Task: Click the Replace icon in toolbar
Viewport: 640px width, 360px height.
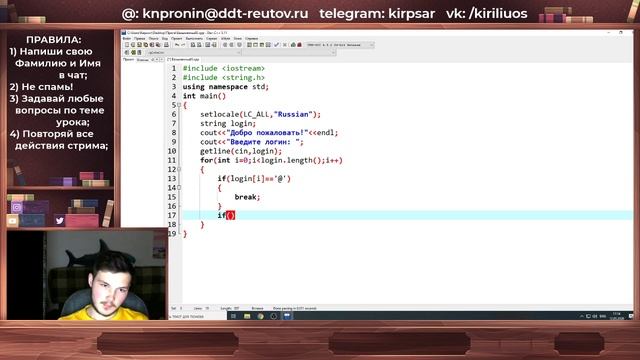Action: (200, 45)
